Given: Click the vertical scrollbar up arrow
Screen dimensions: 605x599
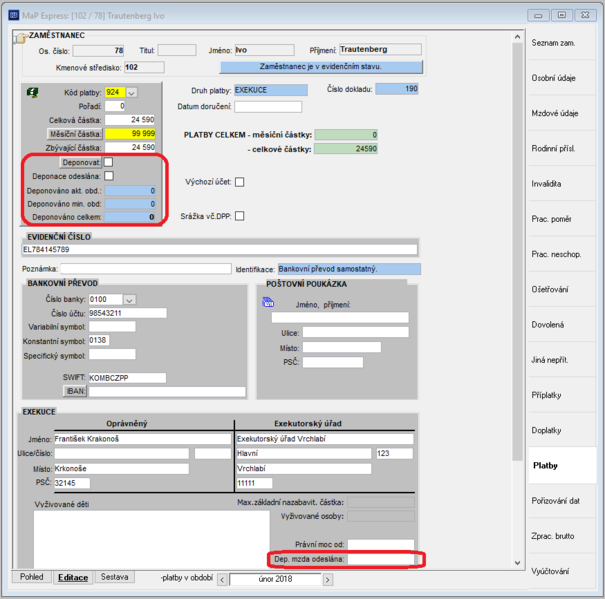Looking at the screenshot, I should click(x=517, y=37).
